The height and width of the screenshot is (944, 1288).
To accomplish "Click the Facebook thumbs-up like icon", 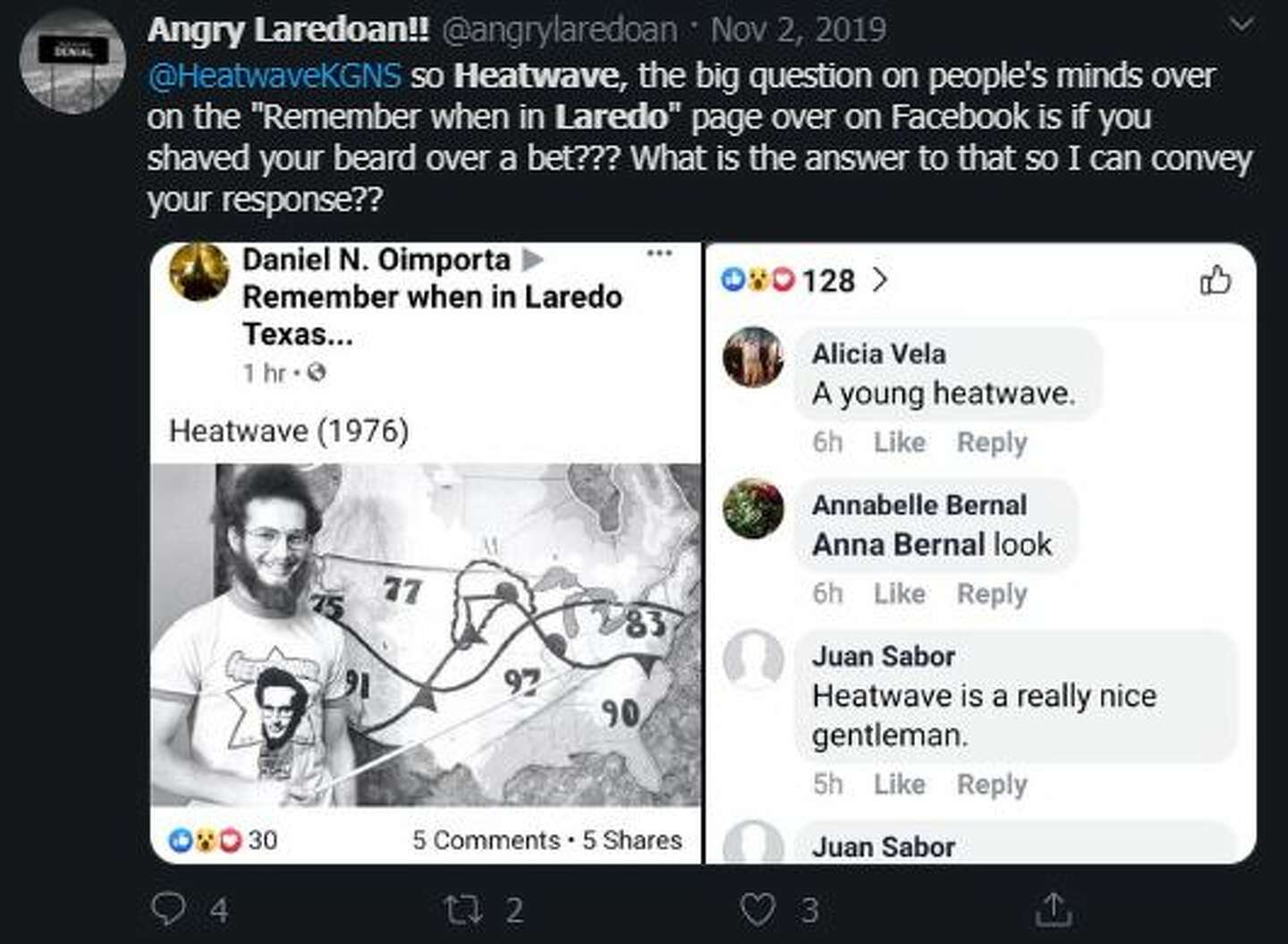I will click(1215, 281).
